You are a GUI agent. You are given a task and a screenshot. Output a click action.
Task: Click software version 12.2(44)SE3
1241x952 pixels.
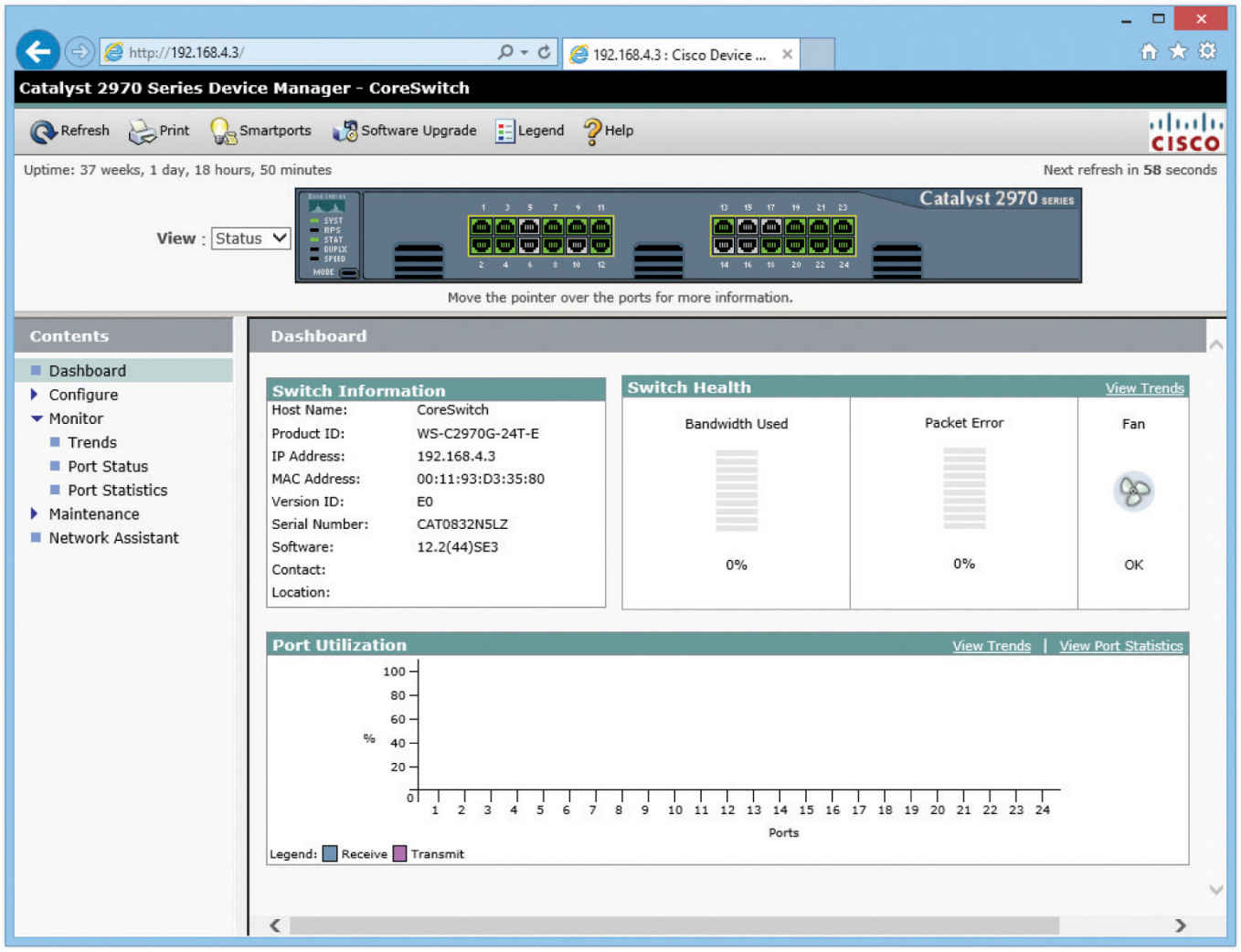tap(458, 547)
